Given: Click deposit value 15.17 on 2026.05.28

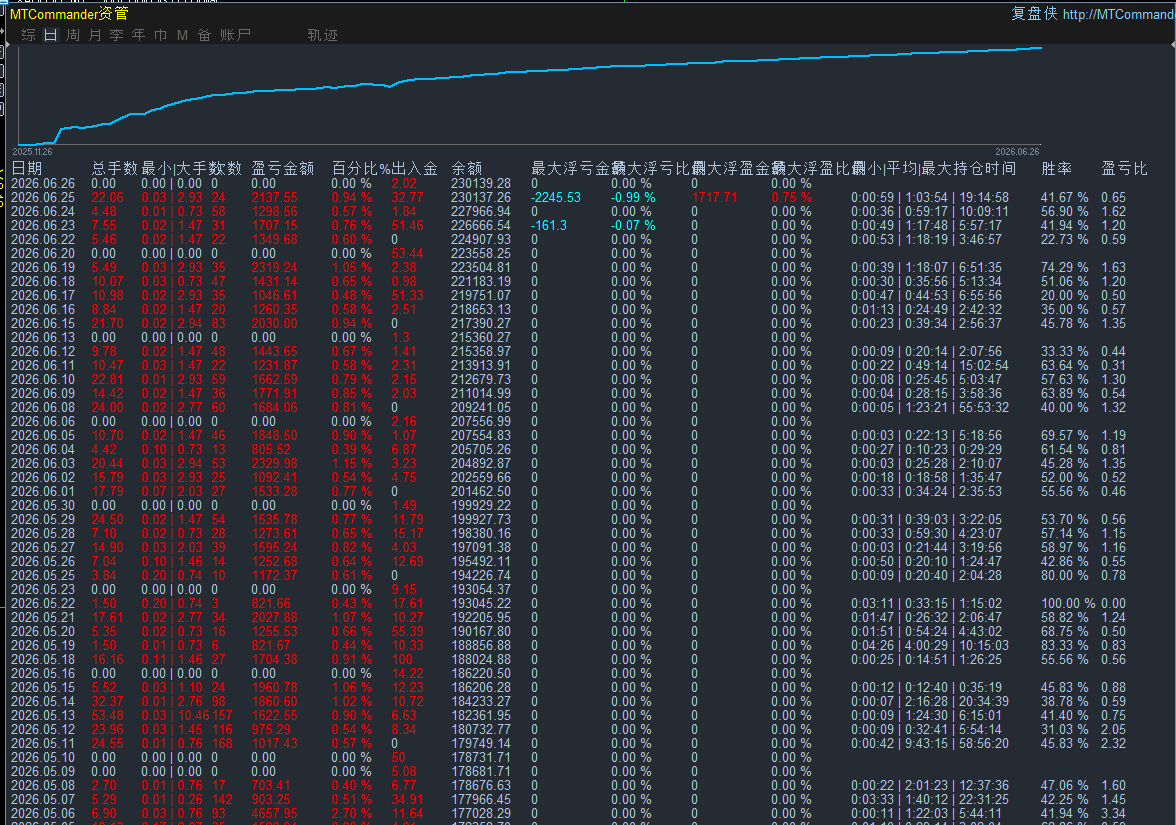Looking at the screenshot, I should [407, 534].
